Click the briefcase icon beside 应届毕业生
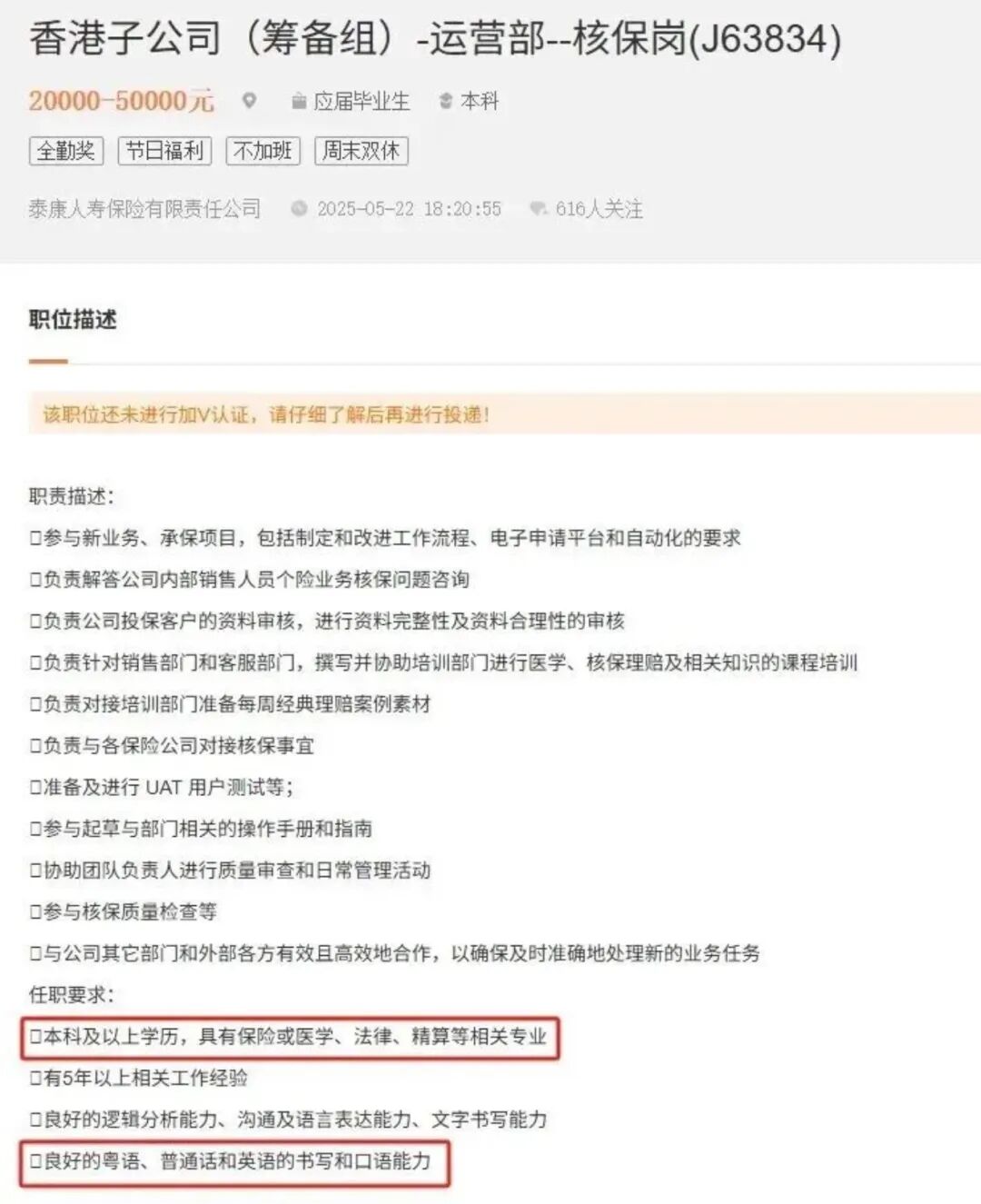This screenshot has height=1204, width=981. tap(298, 101)
